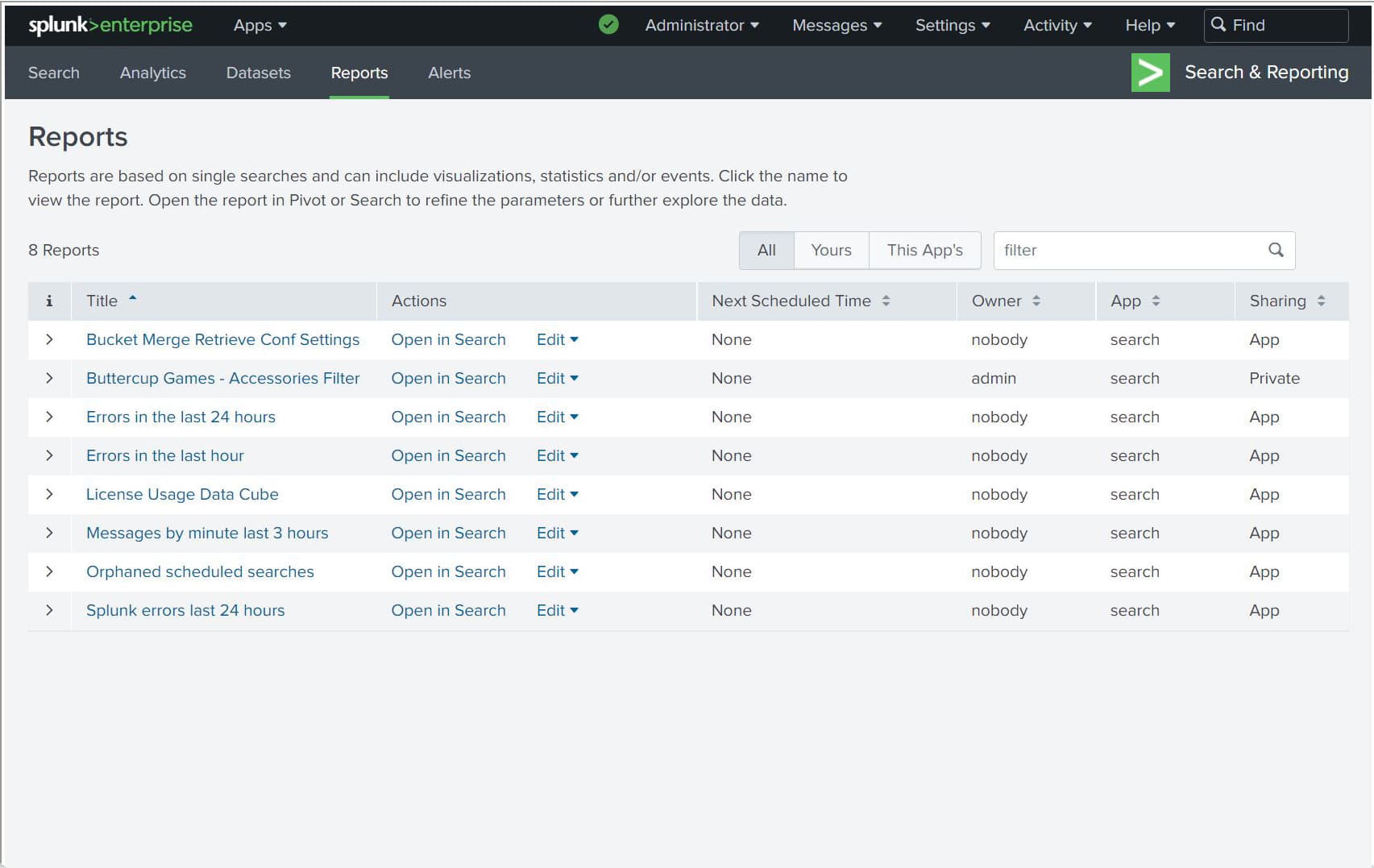The height and width of the screenshot is (868, 1374).
Task: Open Edit menu for Splunk errors last 24 hours
Action: coord(558,610)
